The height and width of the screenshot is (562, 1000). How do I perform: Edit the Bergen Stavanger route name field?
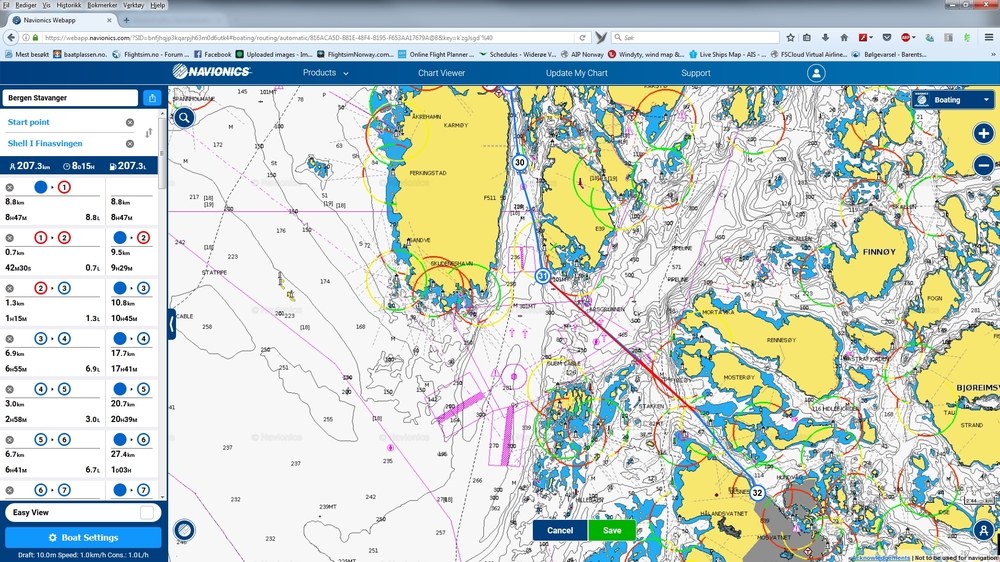click(70, 98)
